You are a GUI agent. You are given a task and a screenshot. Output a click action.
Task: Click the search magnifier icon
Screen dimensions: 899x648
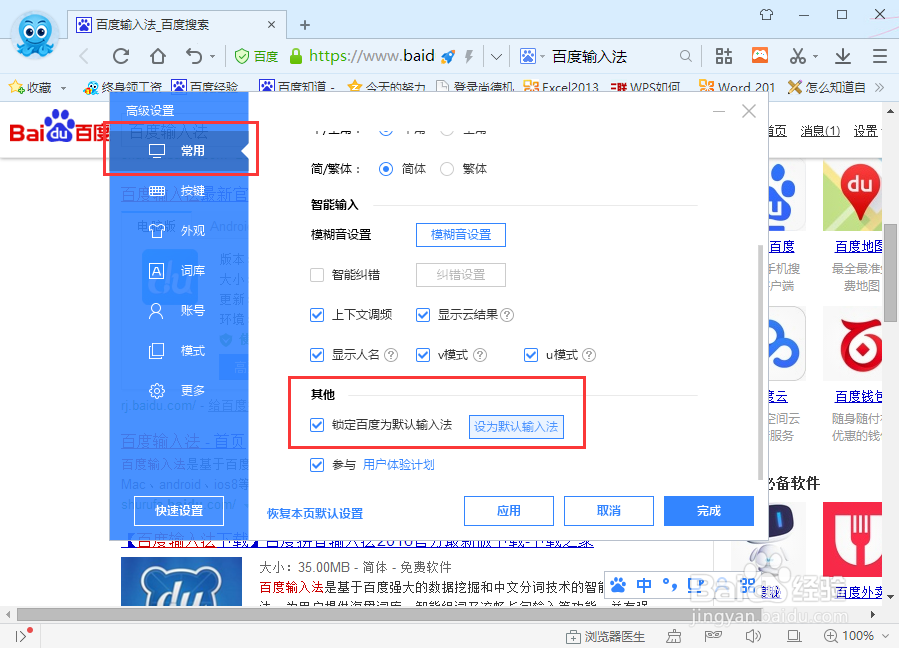tap(685, 56)
